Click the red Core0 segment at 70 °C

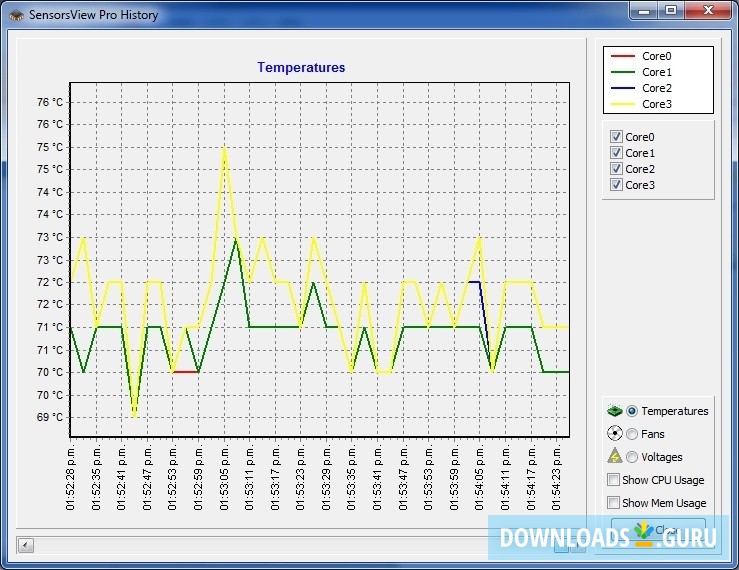click(x=185, y=372)
